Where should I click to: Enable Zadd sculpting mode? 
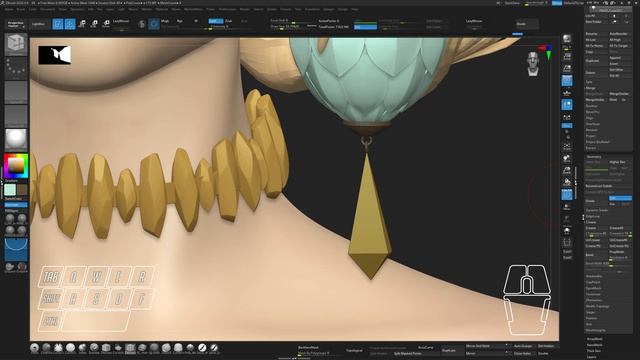215,21
